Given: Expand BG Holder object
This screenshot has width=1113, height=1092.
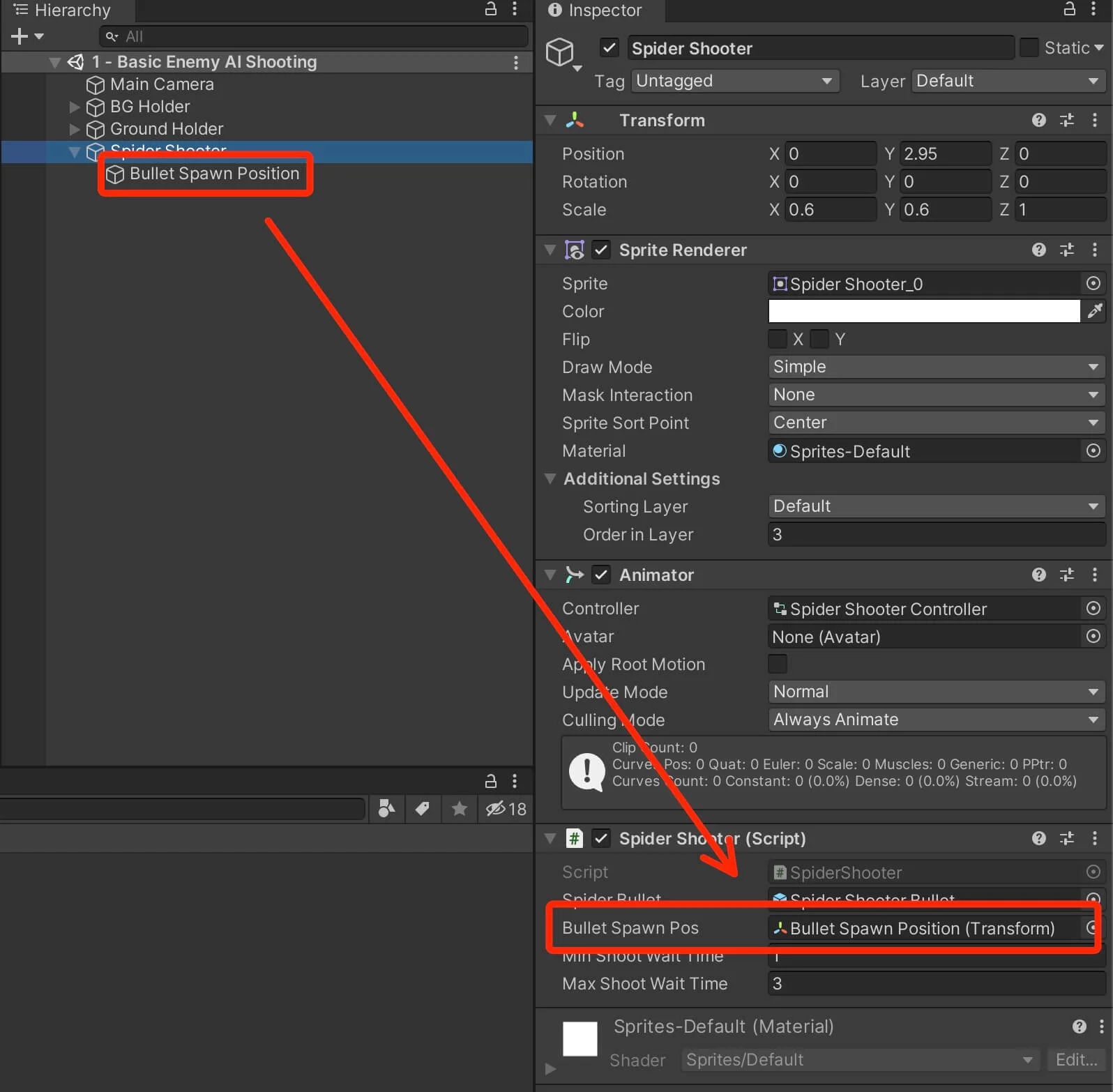Looking at the screenshot, I should pyautogui.click(x=75, y=107).
